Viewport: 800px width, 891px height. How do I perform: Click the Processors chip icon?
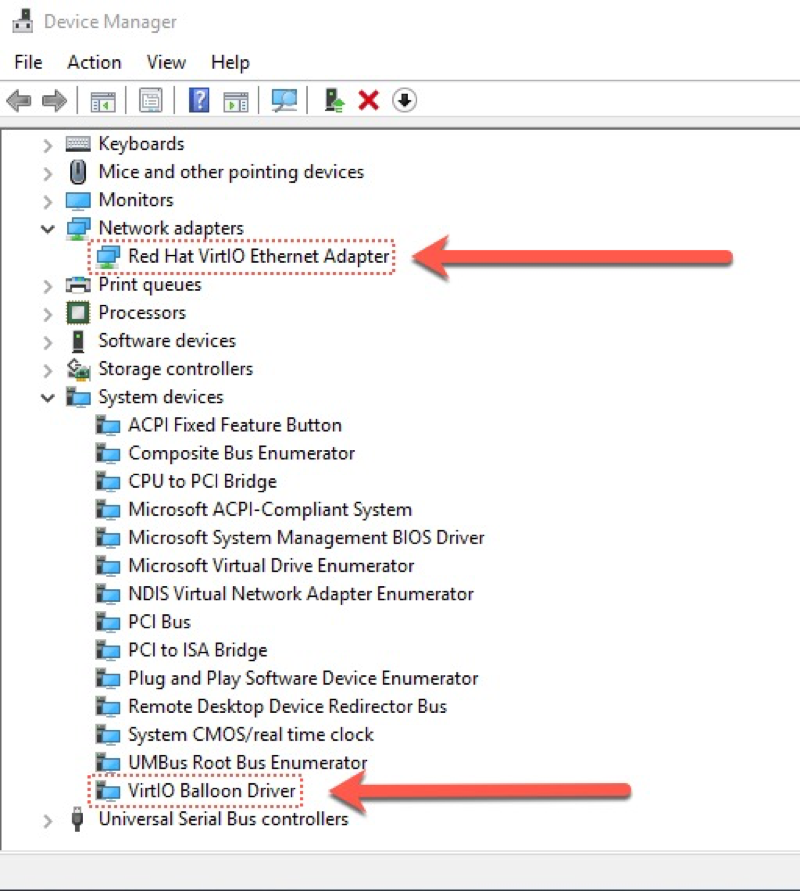(78, 313)
